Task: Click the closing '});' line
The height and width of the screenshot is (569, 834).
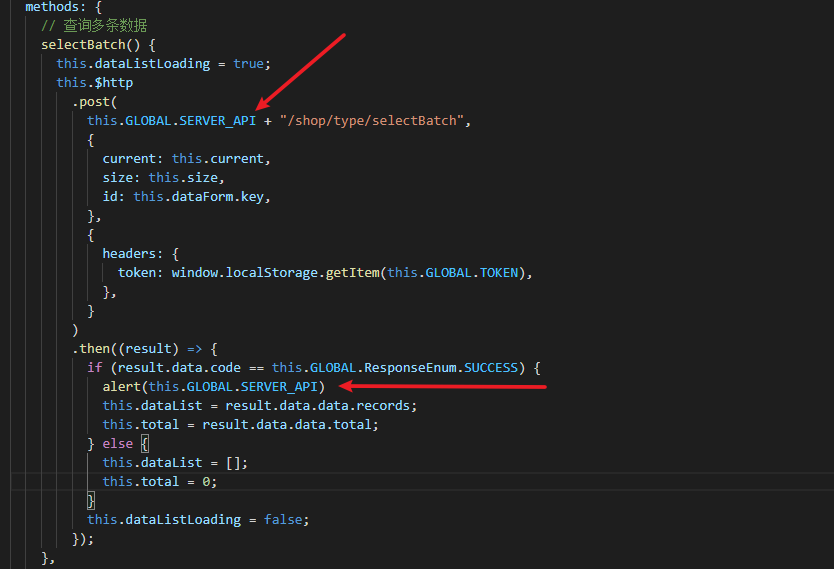Action: pos(83,539)
